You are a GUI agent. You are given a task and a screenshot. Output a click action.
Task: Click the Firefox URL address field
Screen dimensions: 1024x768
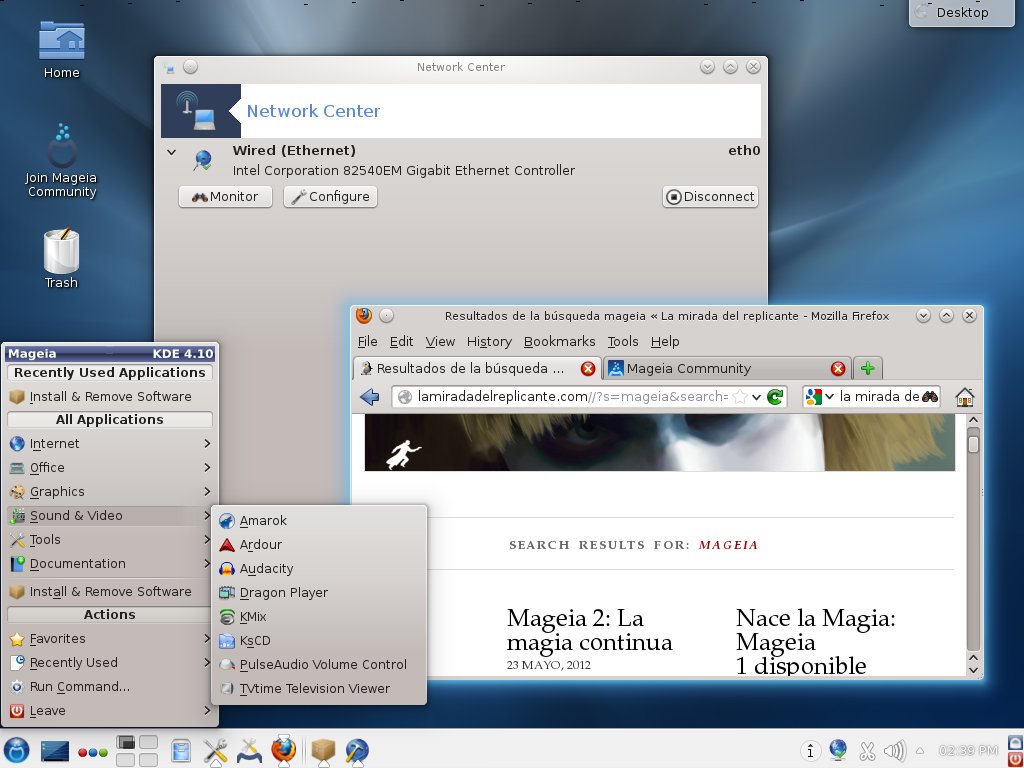point(572,396)
